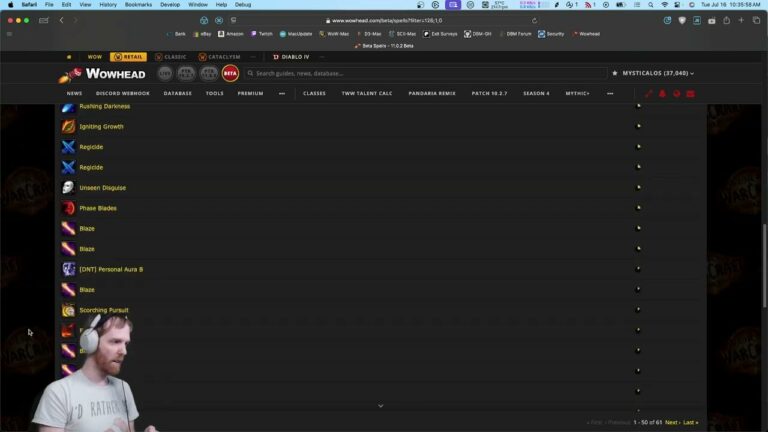Open the NEWS nav link

click(74, 93)
